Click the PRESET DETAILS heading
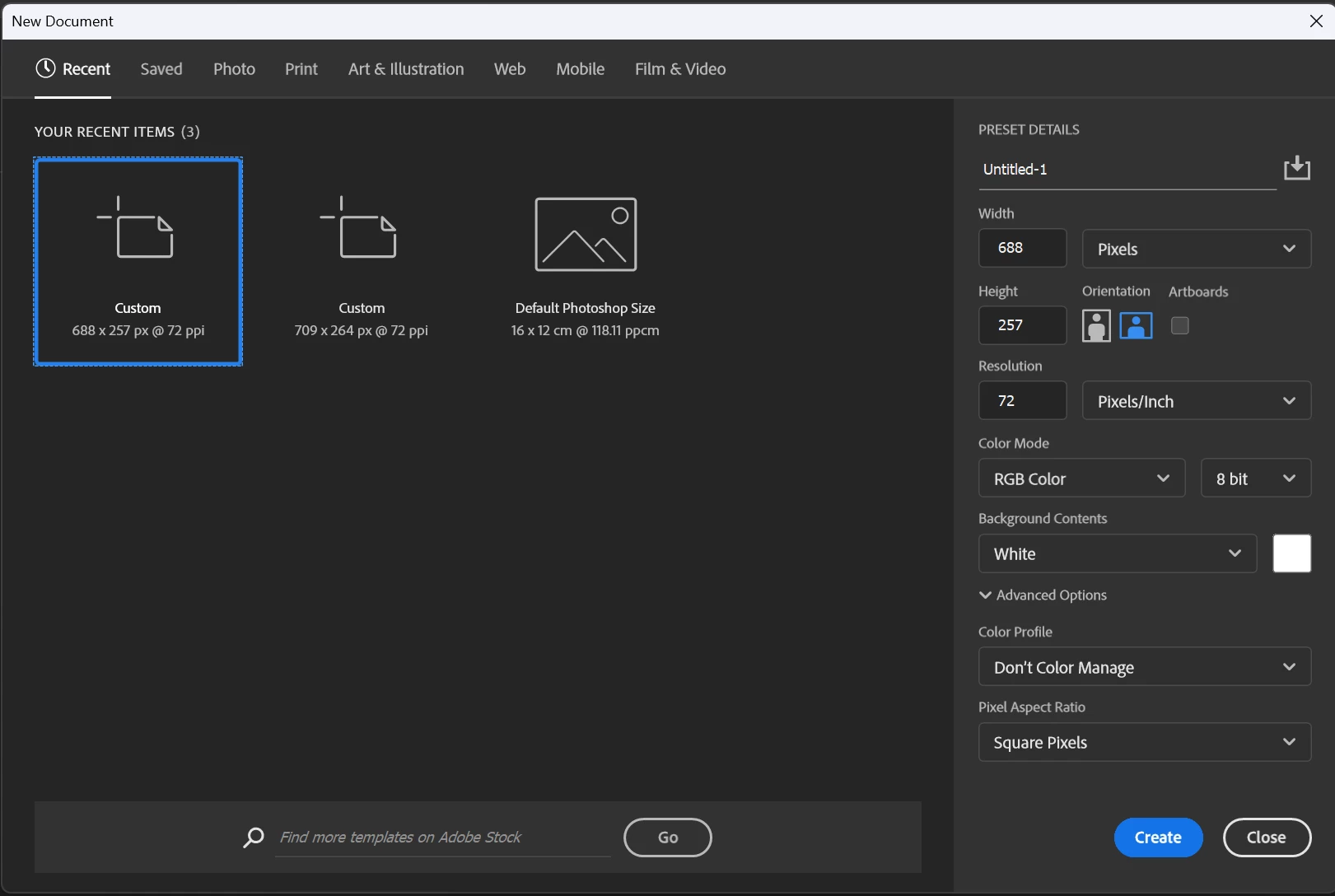Image resolution: width=1335 pixels, height=896 pixels. (1029, 129)
